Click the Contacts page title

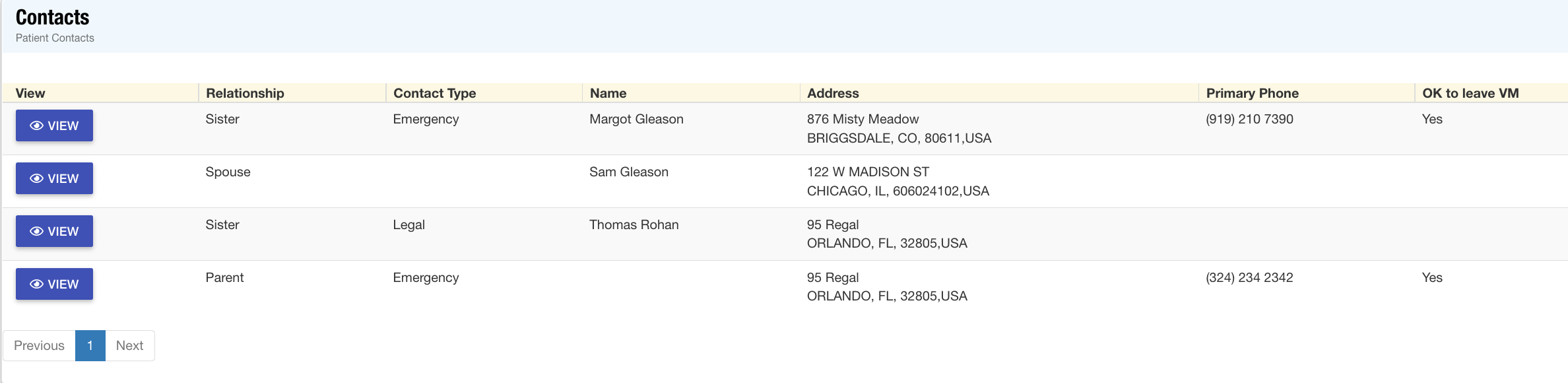(x=53, y=17)
